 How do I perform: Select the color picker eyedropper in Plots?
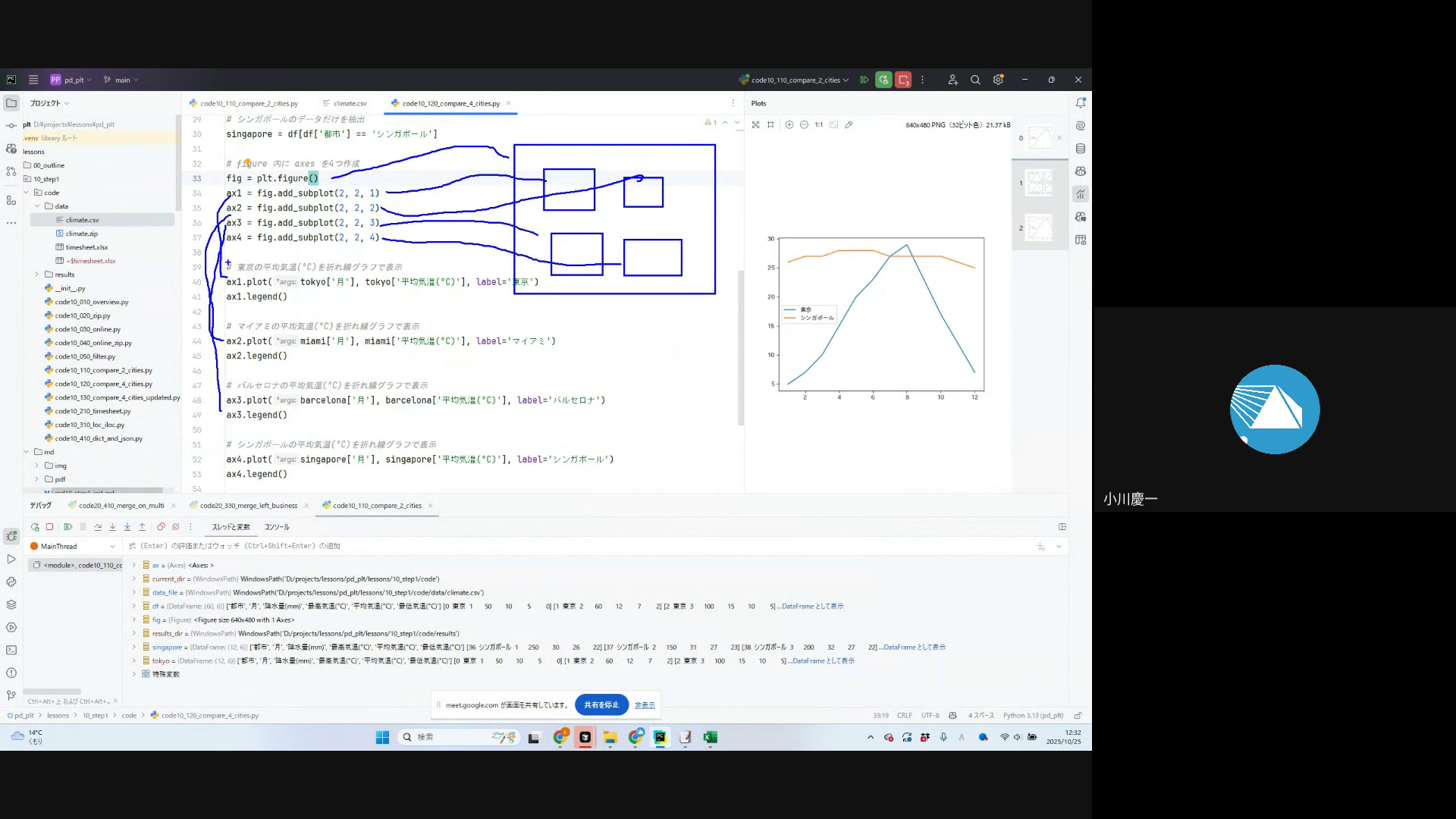(849, 124)
